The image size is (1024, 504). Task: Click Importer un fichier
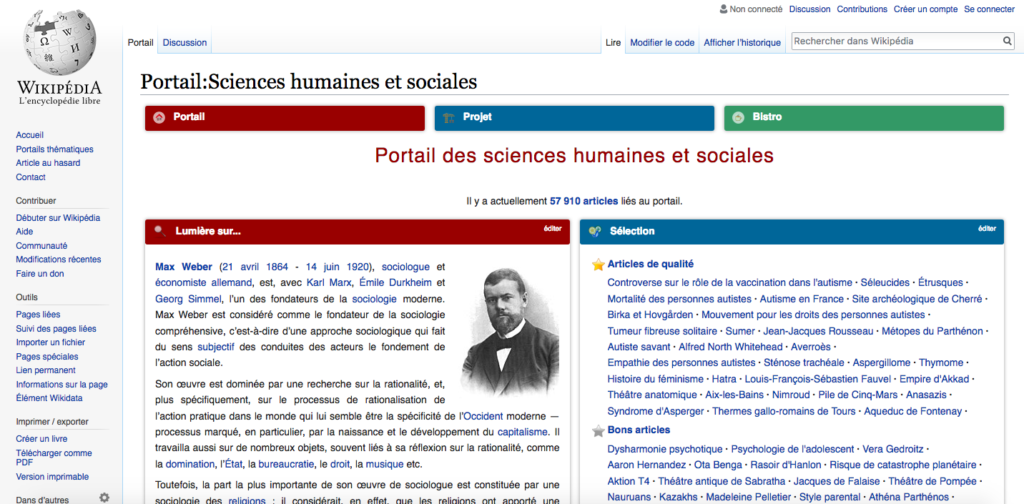pos(50,342)
